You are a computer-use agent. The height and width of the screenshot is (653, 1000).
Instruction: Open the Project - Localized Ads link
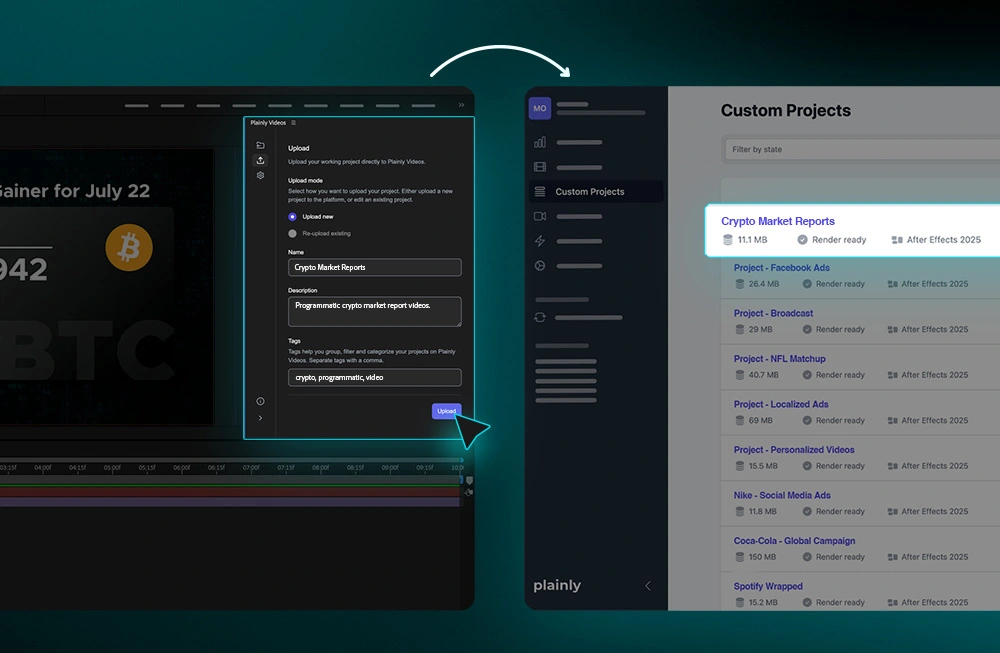[x=781, y=404]
